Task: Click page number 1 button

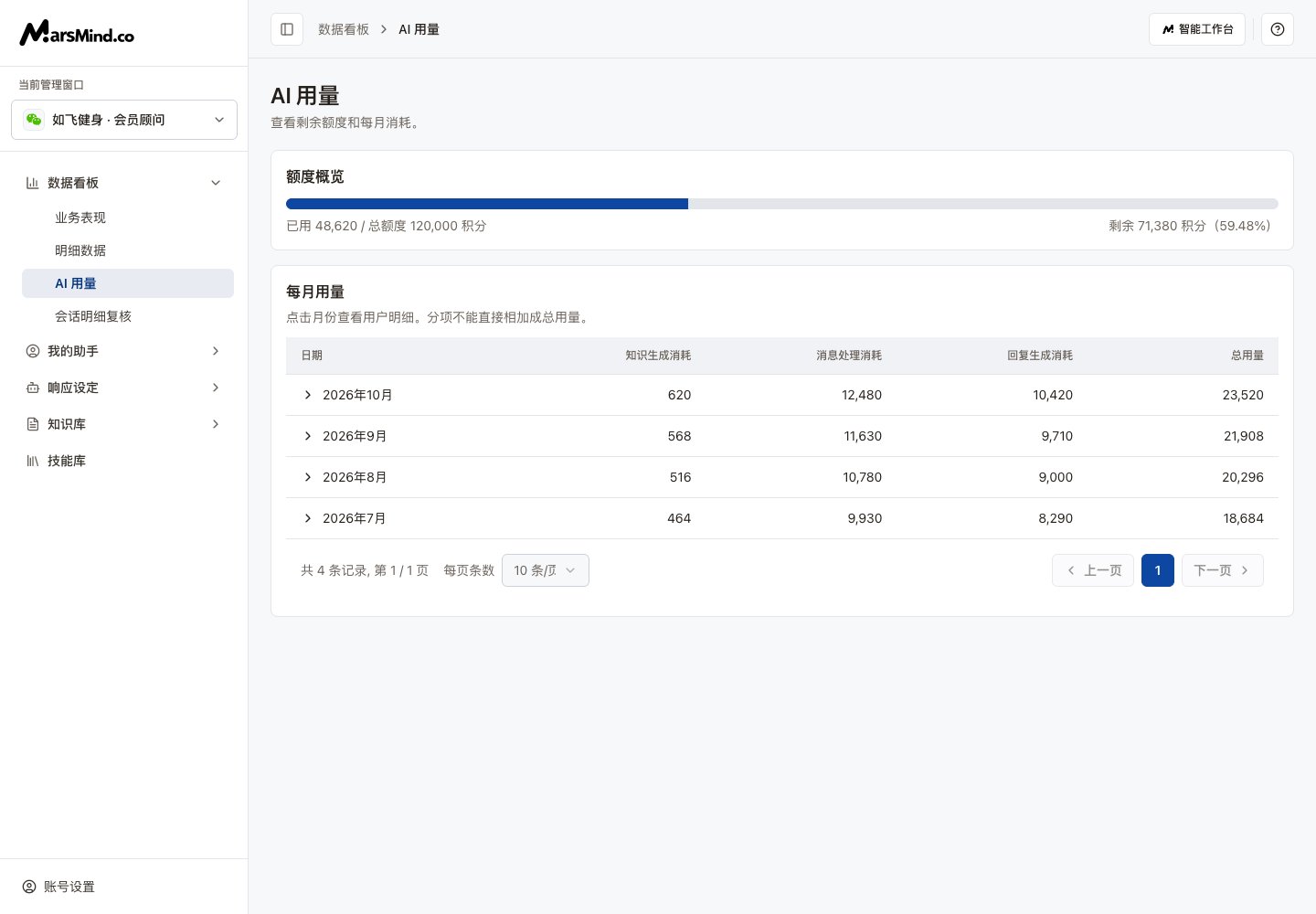Action: 1158,570
